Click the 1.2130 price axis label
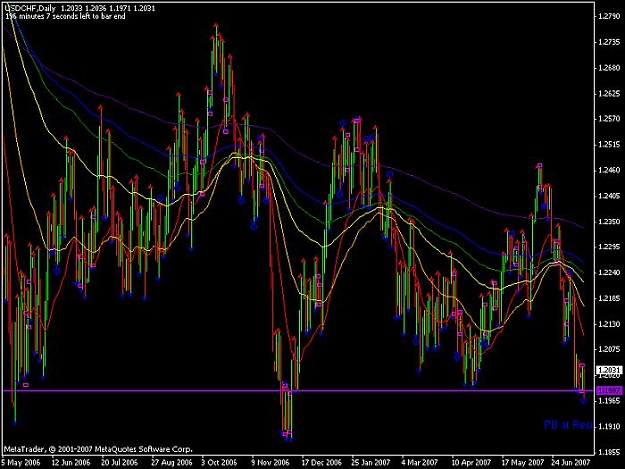Screen dimensions: 625x469 [x=609, y=324]
